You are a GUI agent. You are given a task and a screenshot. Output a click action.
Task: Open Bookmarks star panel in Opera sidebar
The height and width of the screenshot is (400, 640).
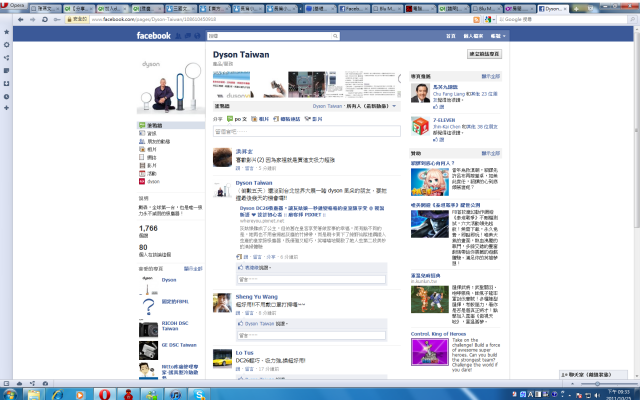[7, 32]
